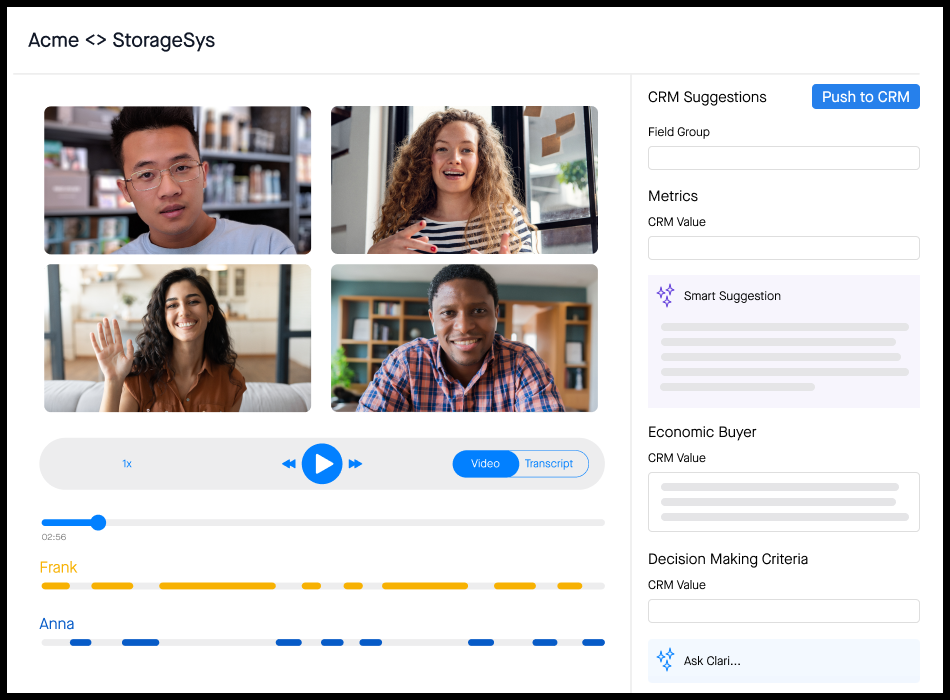Click the Decision Making Criteria value field
This screenshot has width=950, height=700.
click(783, 611)
